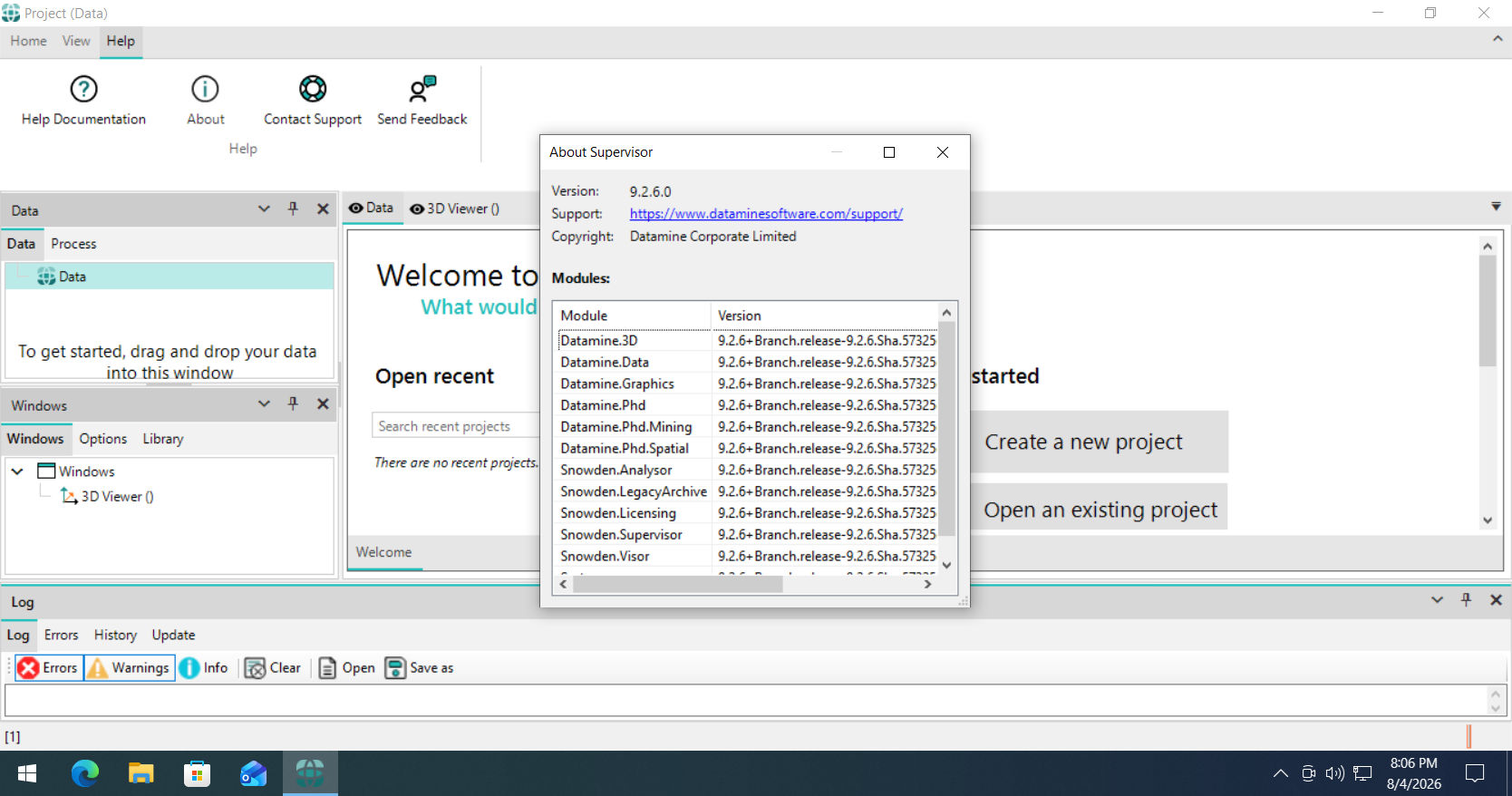This screenshot has width=1512, height=796.
Task: Select the Log tab in Log panel
Action: point(18,635)
